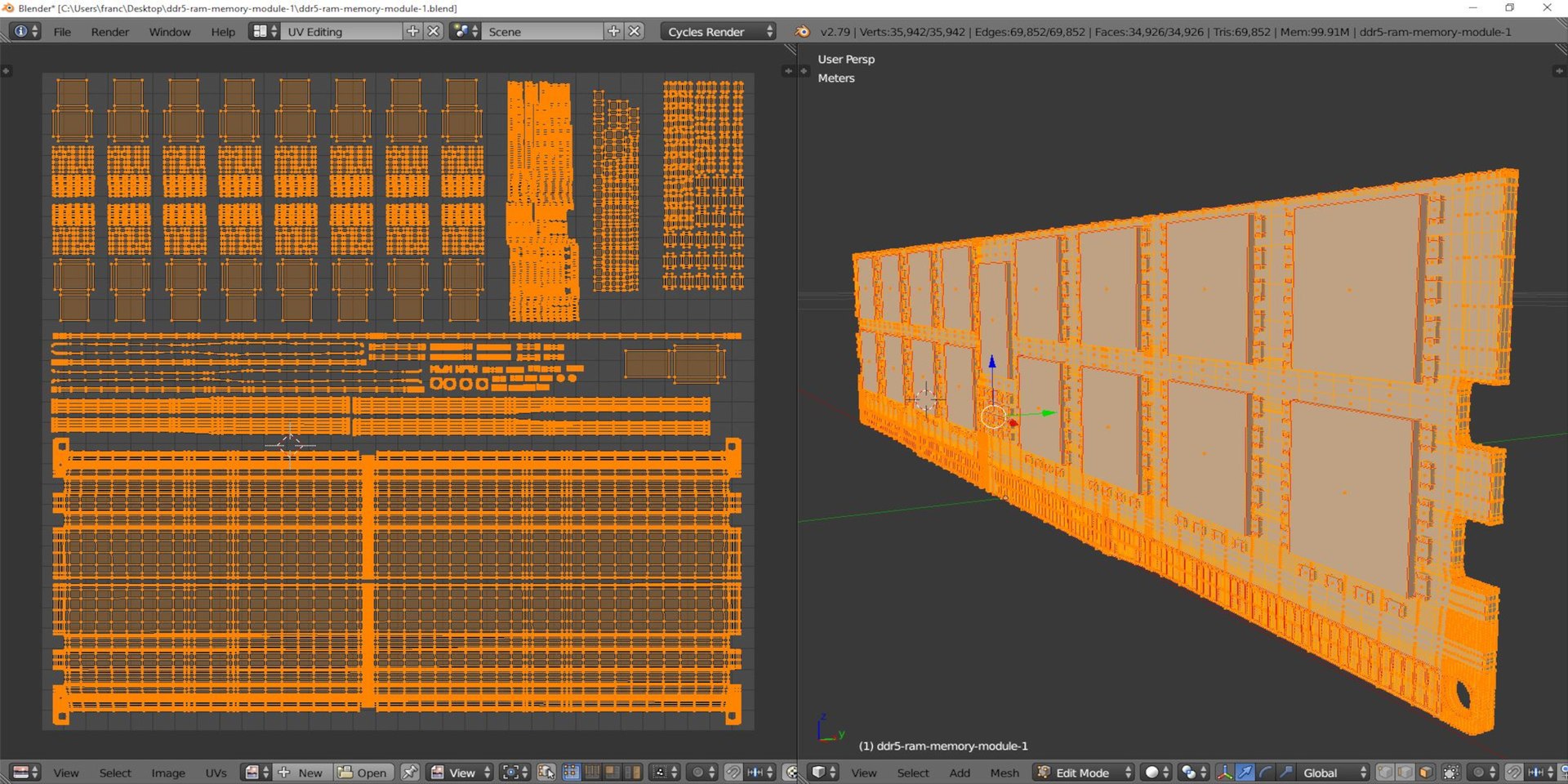The width and height of the screenshot is (1568, 784).
Task: Add a new screen layout with plus
Action: pos(412,32)
